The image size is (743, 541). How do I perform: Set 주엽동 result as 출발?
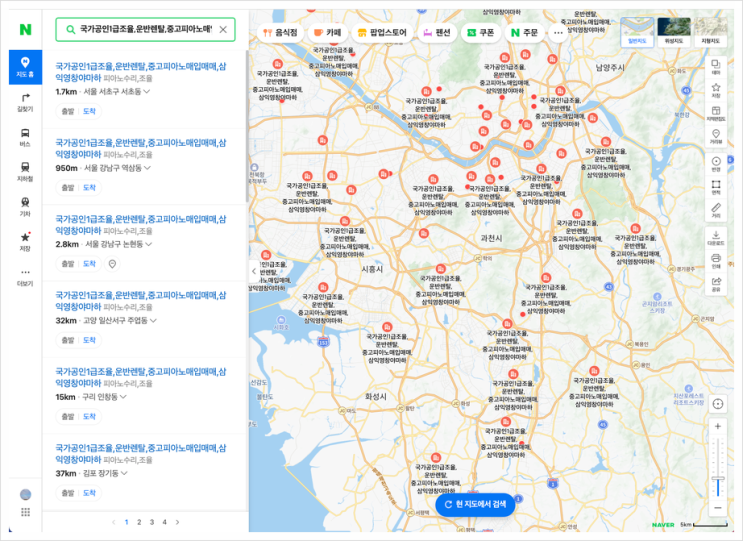pyautogui.click(x=68, y=340)
